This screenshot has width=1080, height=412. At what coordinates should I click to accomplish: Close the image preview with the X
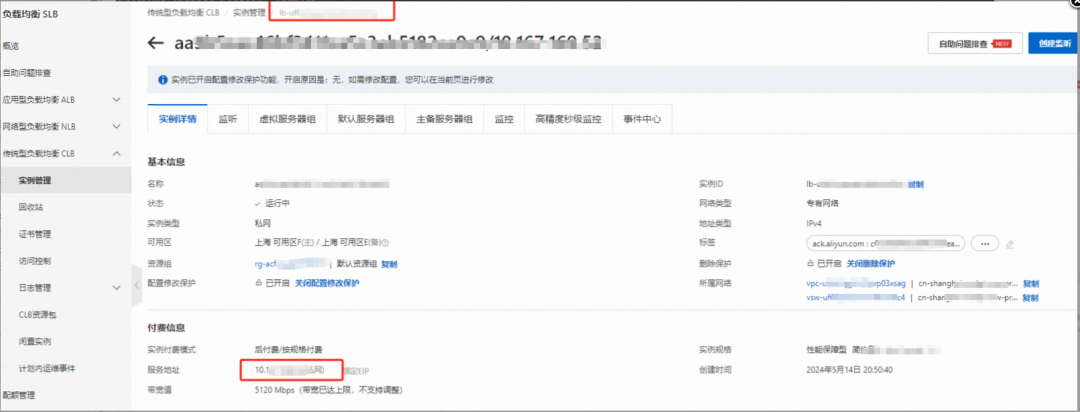[1076, 3]
